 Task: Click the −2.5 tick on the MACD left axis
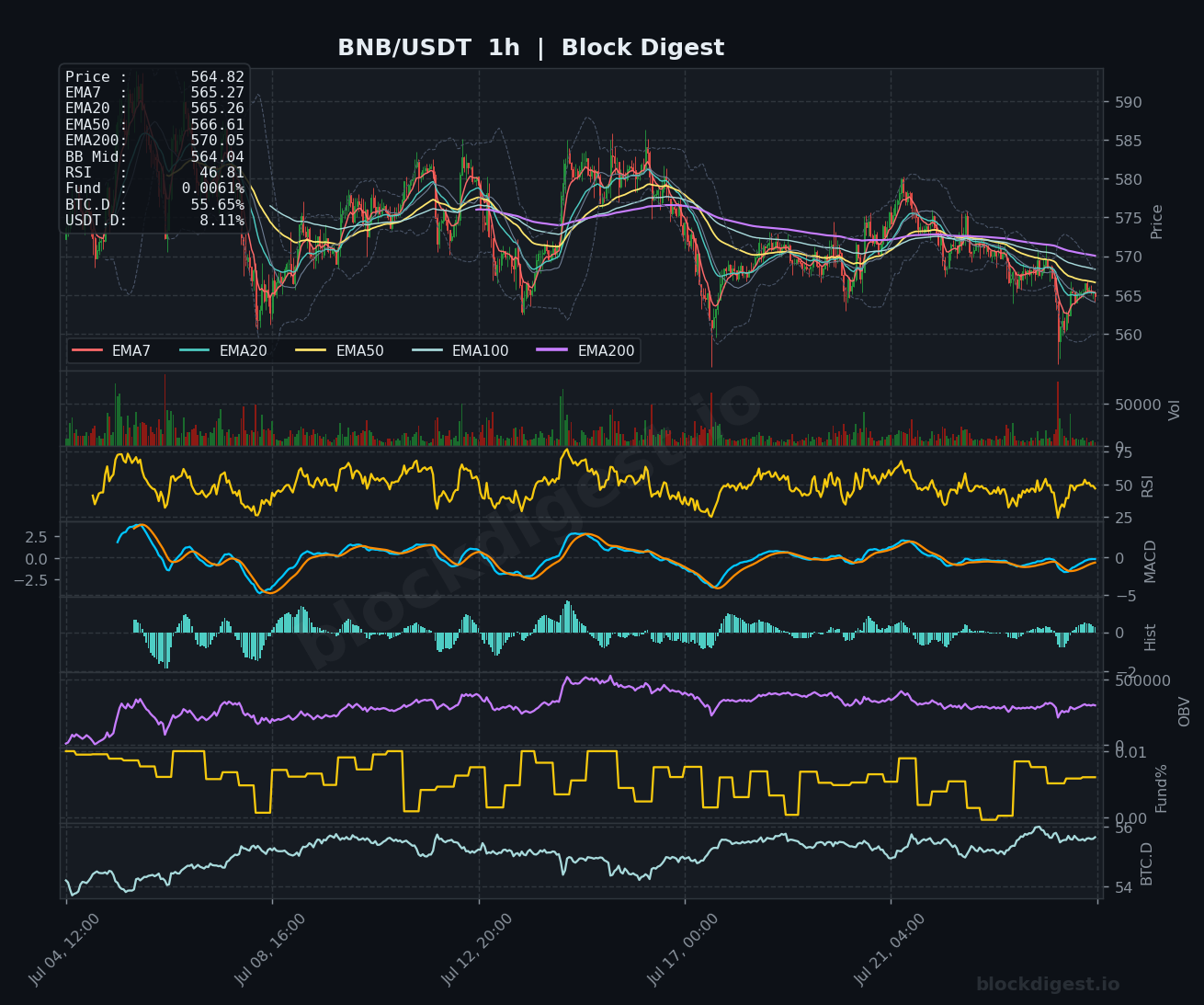point(30,579)
